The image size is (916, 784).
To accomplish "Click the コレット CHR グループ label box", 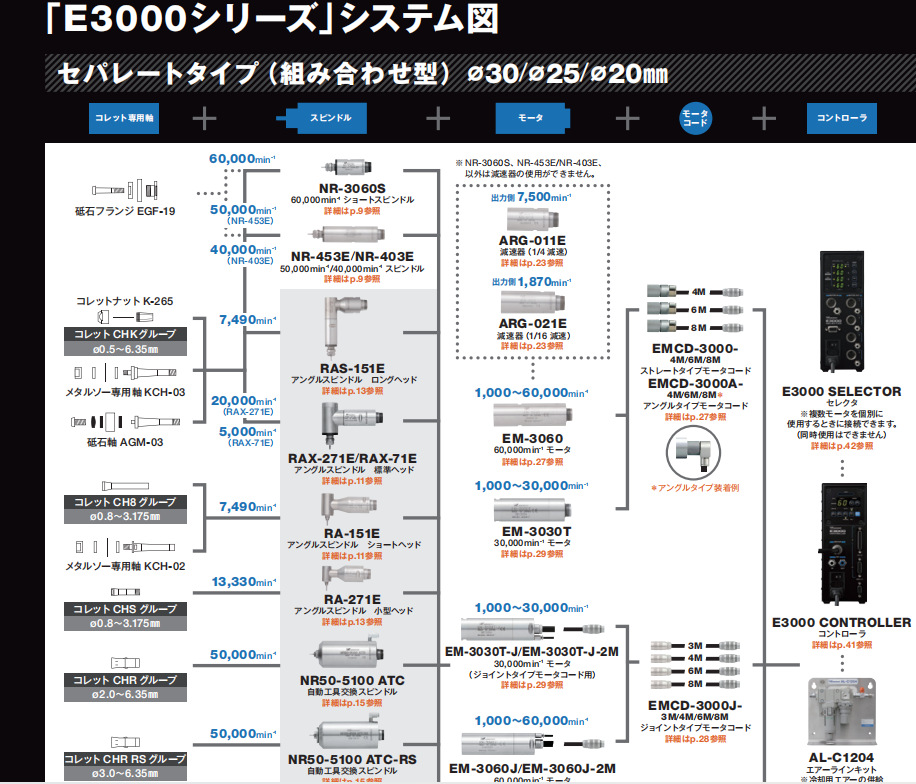I will (125, 687).
